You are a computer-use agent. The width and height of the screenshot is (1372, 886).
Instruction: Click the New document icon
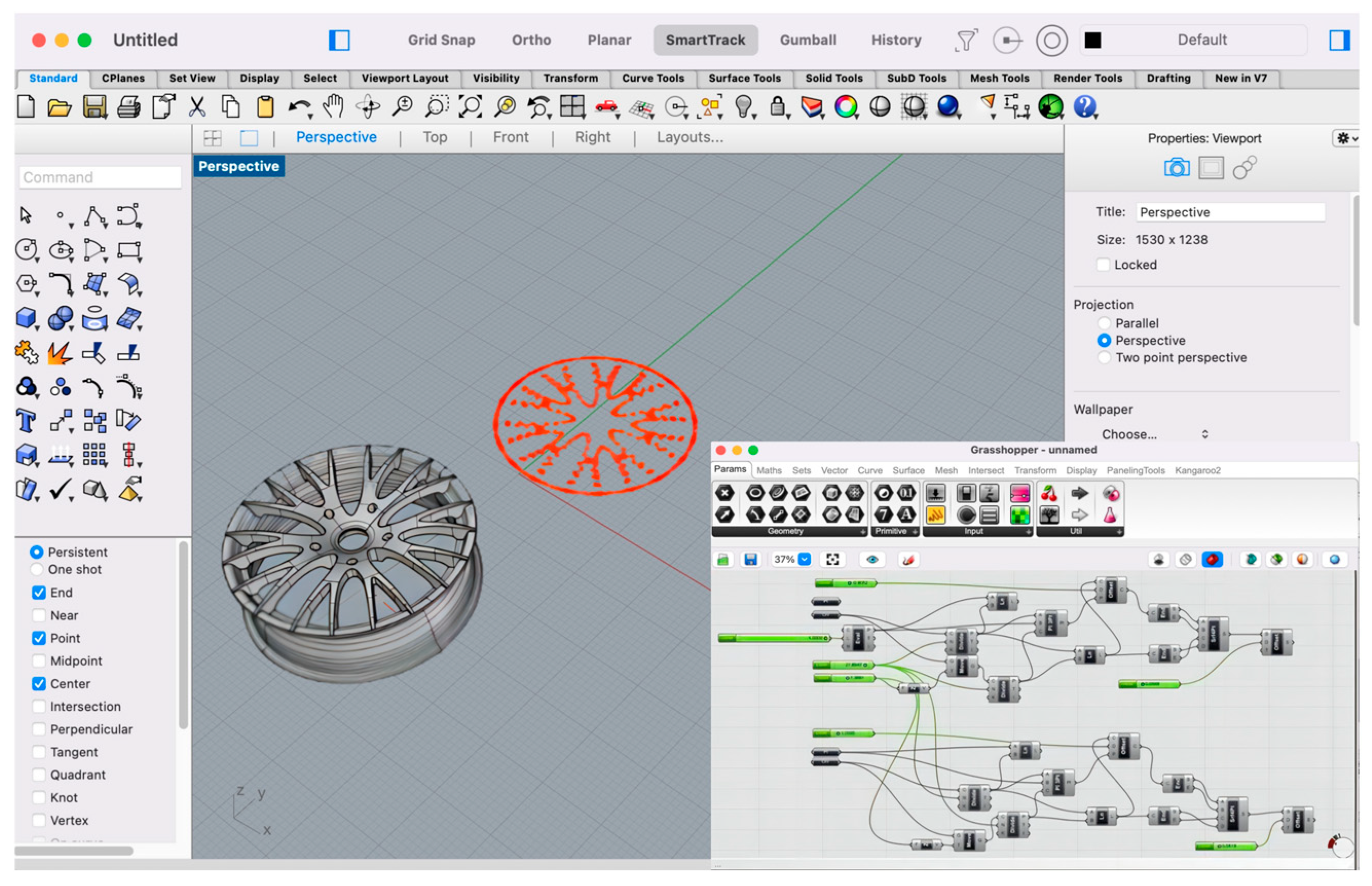click(26, 107)
